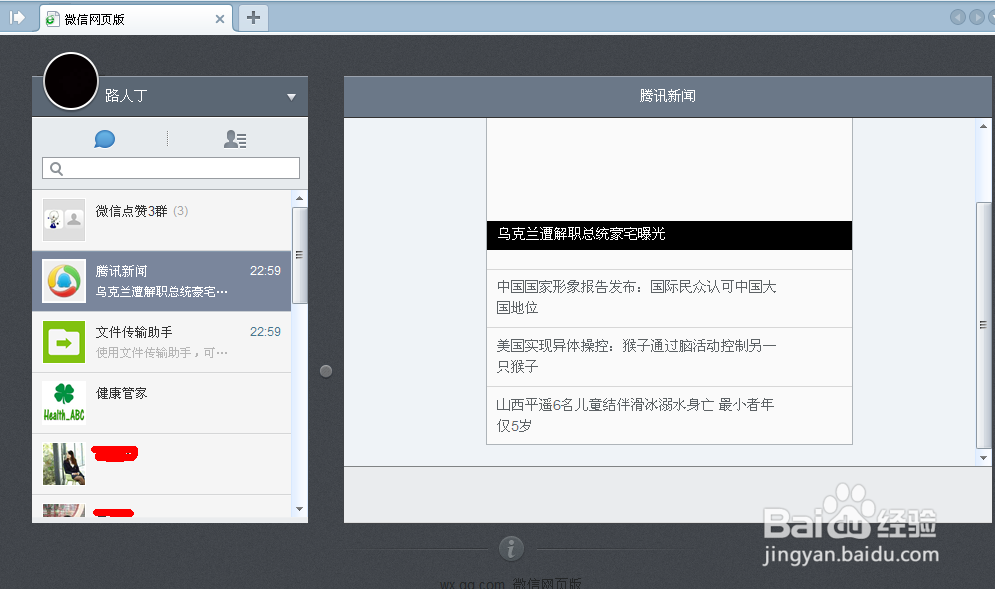Image resolution: width=995 pixels, height=589 pixels.
Task: Click the browser sidebar toggle arrow icon
Action: (17, 17)
